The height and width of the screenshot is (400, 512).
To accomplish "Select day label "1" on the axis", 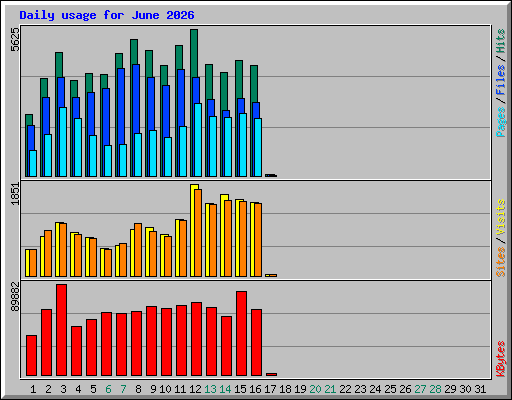I will (33, 389).
